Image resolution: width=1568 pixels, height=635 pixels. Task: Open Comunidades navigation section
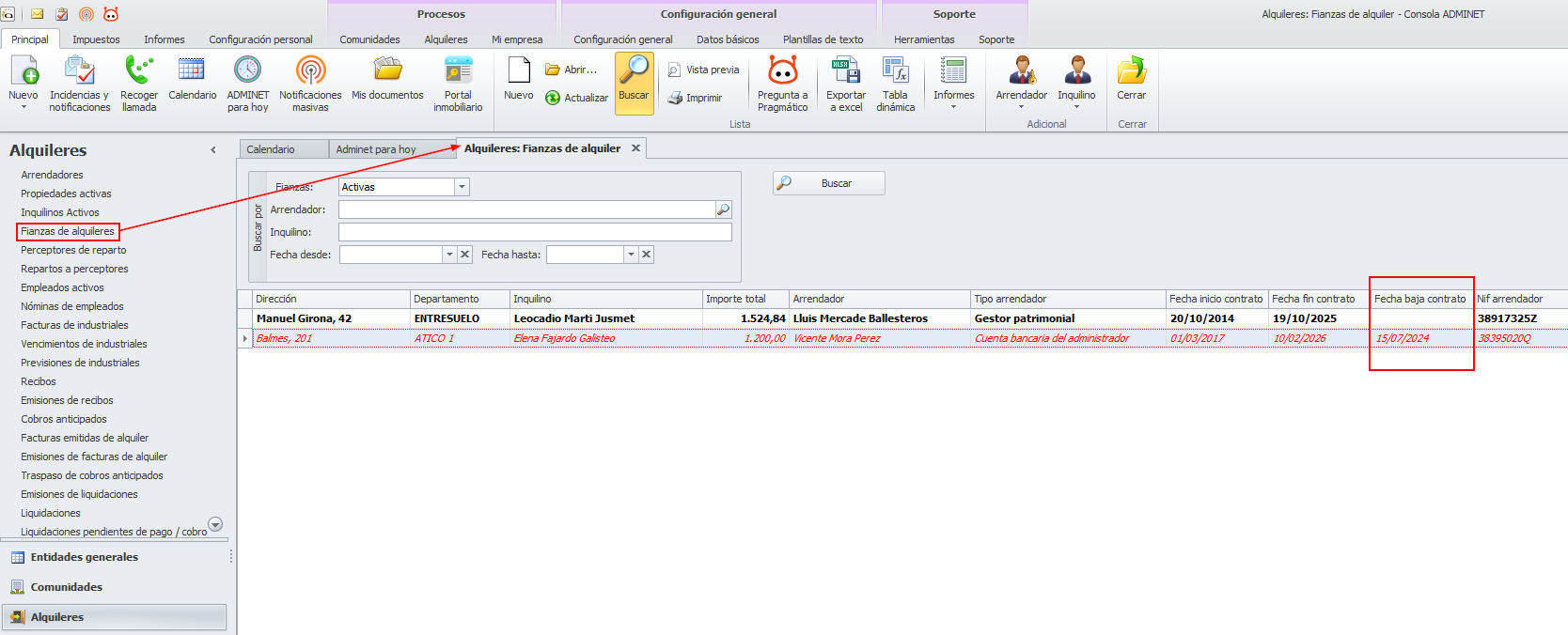click(114, 587)
